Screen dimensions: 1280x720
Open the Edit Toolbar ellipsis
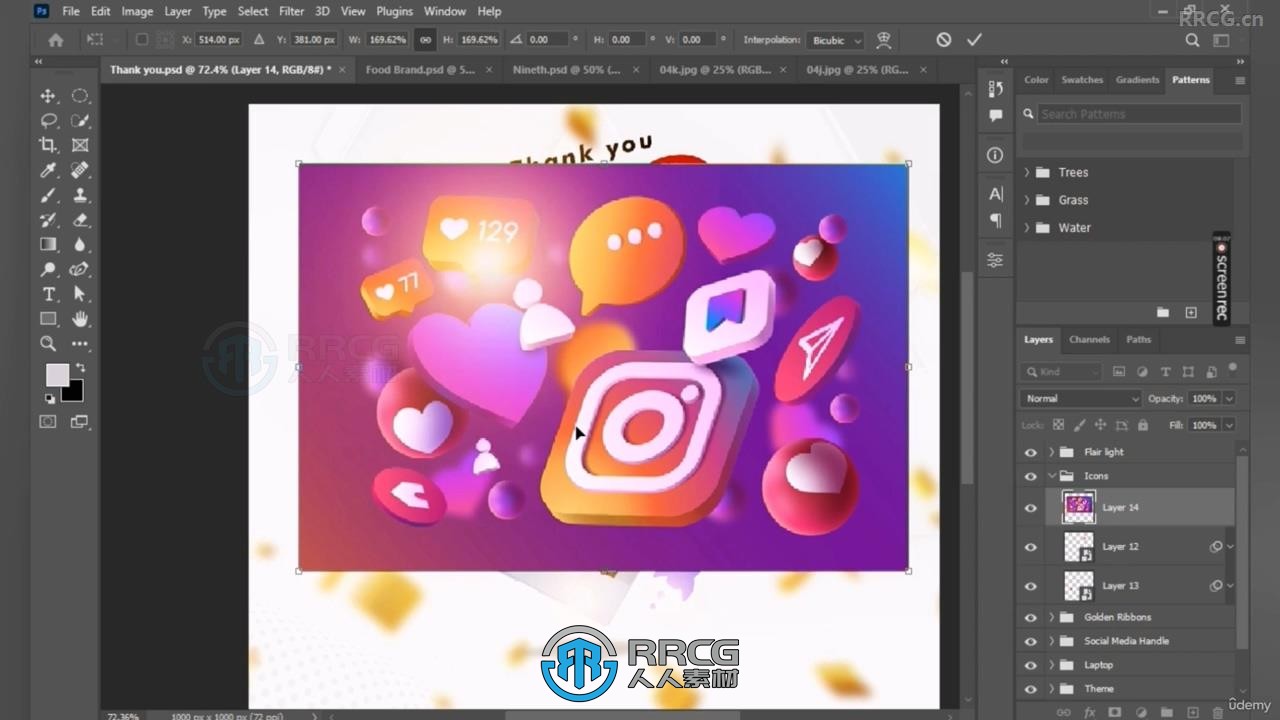80,343
